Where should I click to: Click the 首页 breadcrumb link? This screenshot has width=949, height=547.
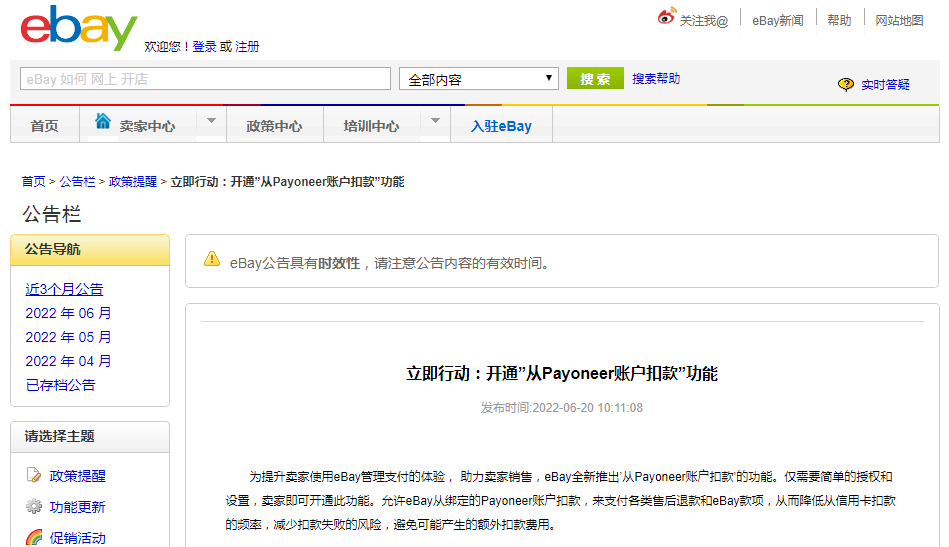tap(33, 182)
